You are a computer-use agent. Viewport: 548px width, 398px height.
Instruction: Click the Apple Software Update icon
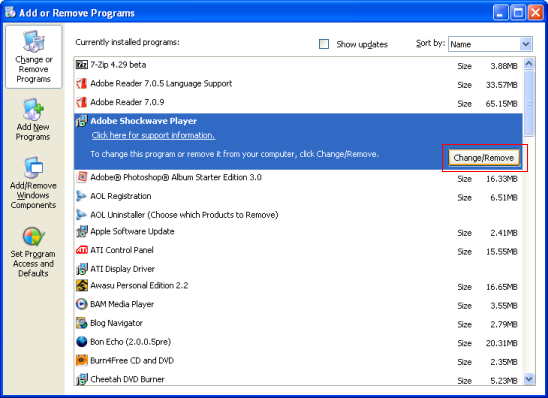click(81, 231)
